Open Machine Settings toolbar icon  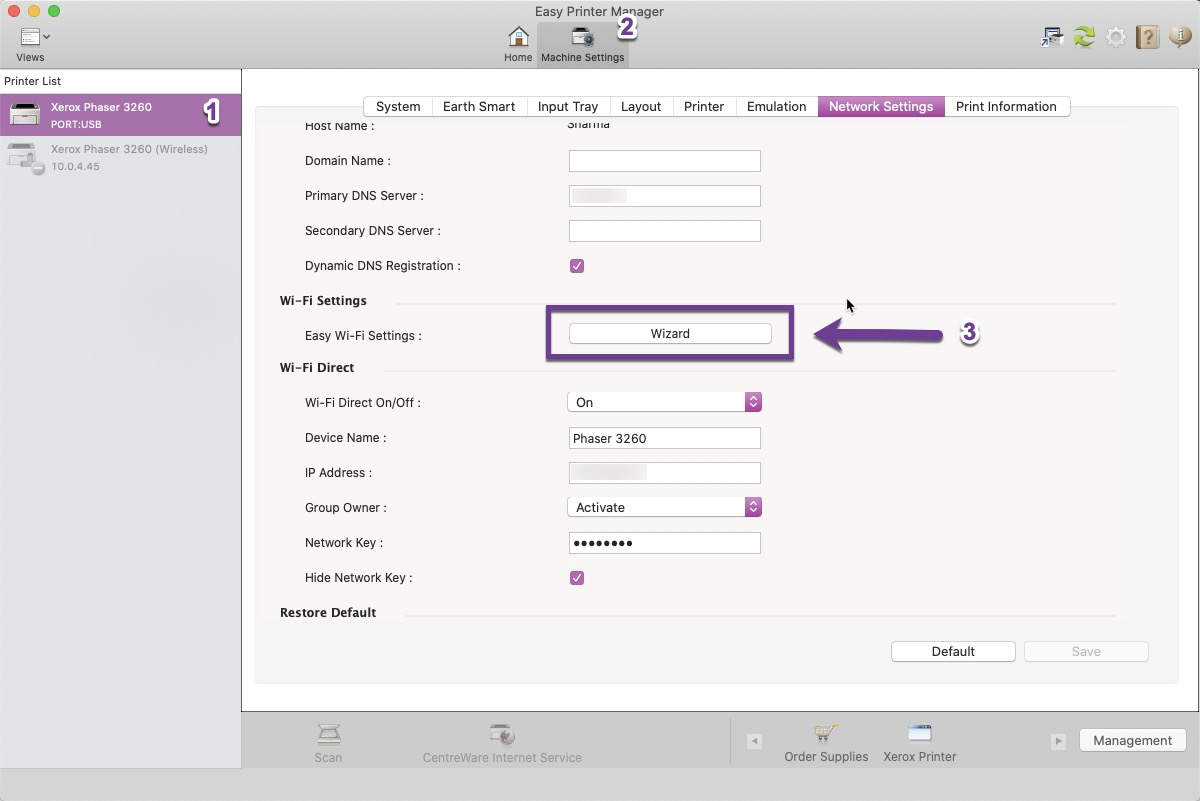coord(582,37)
